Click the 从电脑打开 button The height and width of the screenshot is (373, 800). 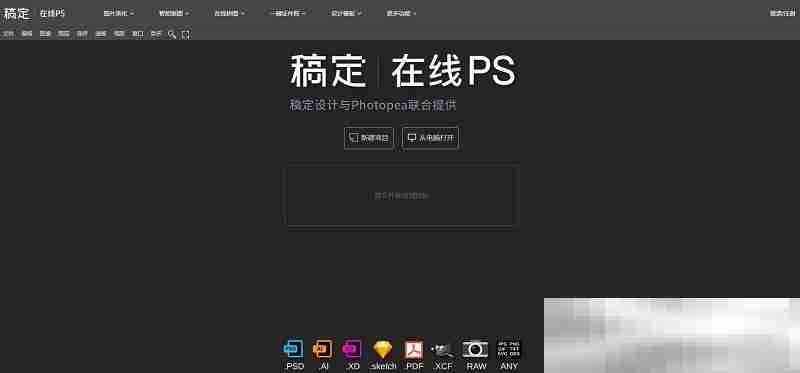(x=431, y=138)
